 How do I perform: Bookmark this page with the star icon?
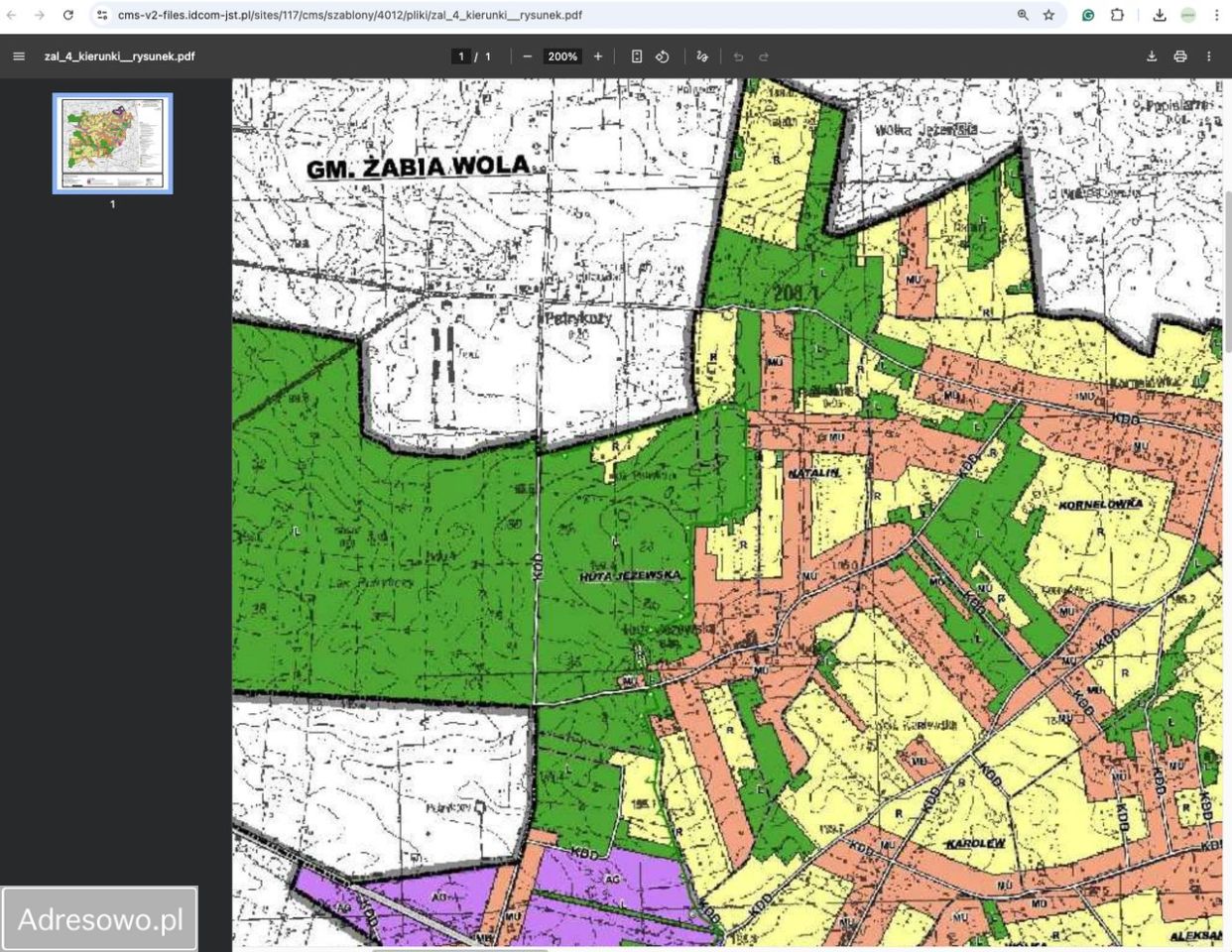tap(1048, 15)
